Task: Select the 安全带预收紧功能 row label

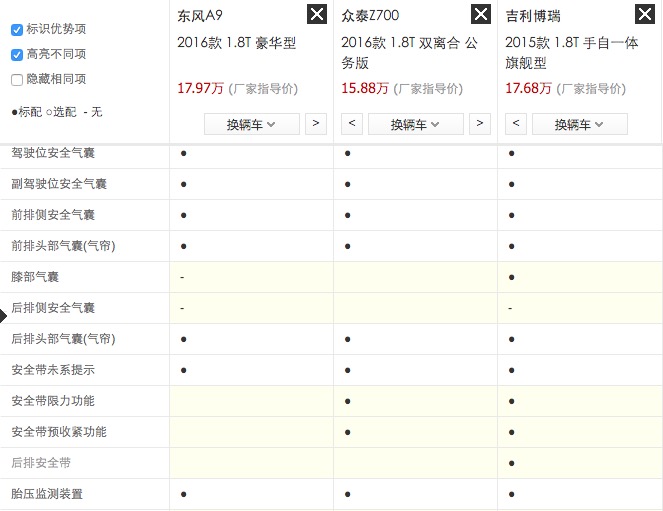Action: 59,432
